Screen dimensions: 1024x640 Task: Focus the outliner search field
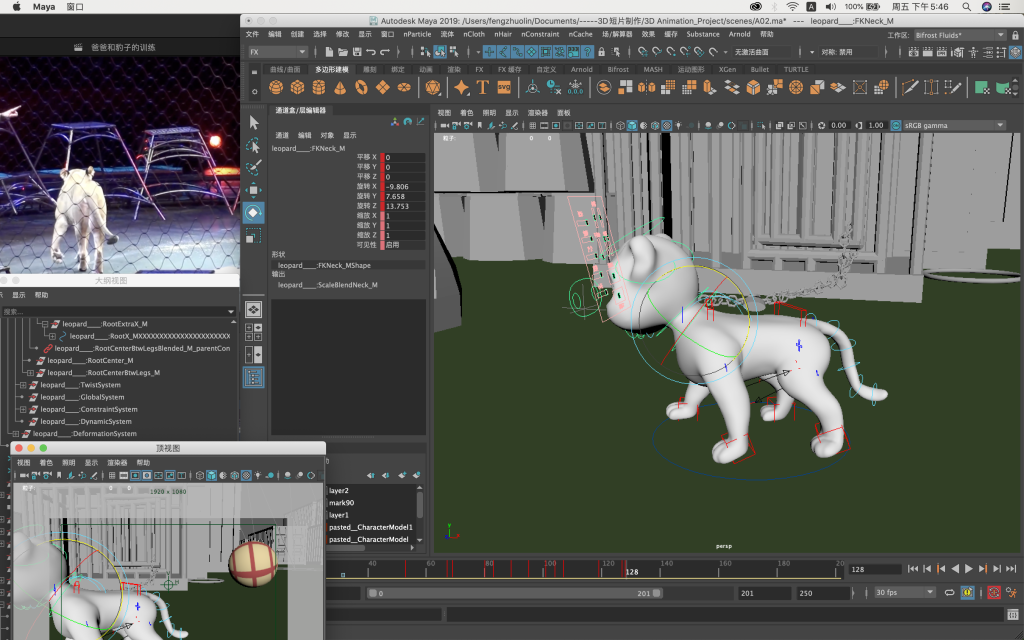(x=118, y=312)
